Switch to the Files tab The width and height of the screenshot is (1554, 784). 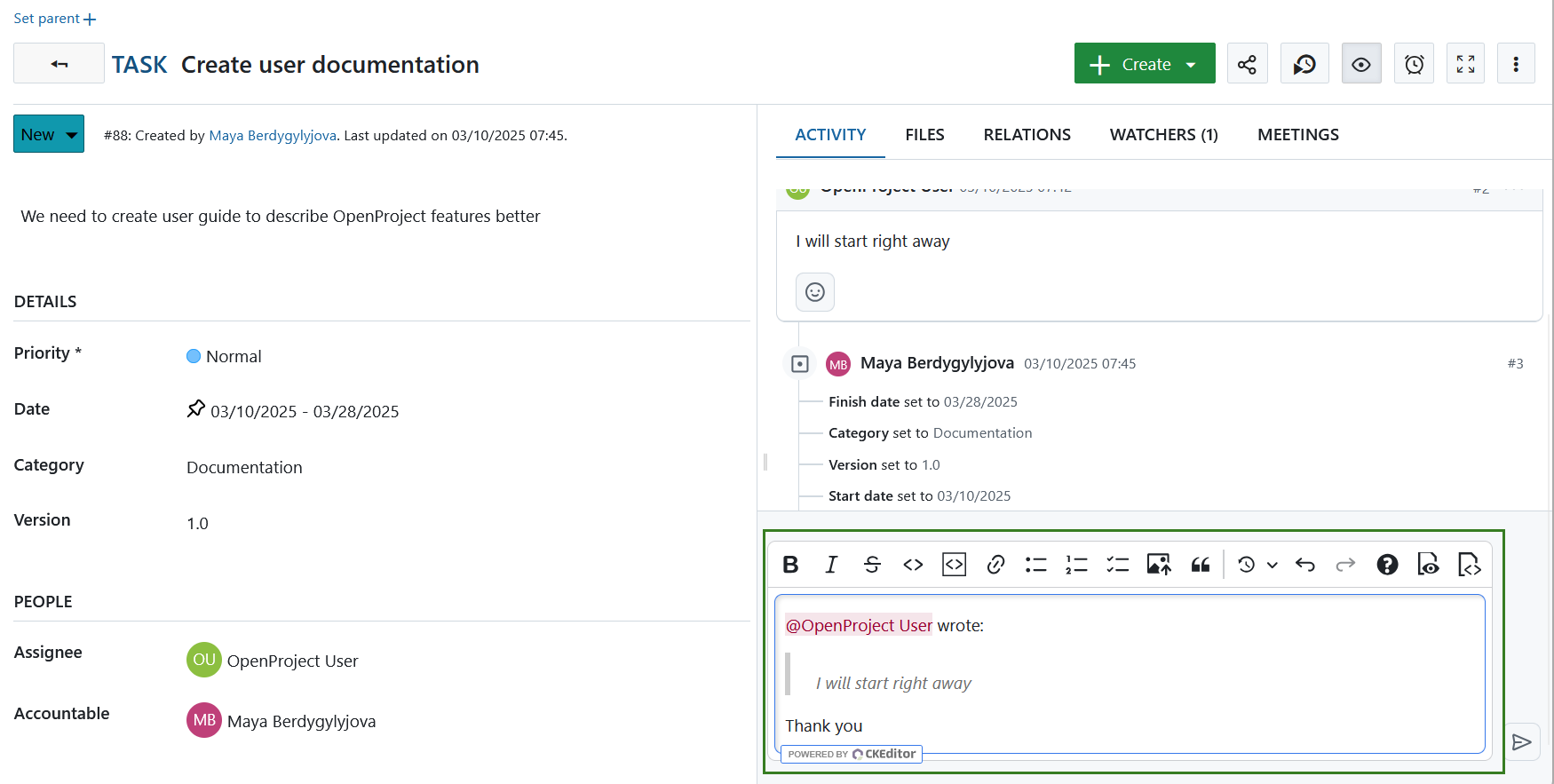tap(924, 135)
